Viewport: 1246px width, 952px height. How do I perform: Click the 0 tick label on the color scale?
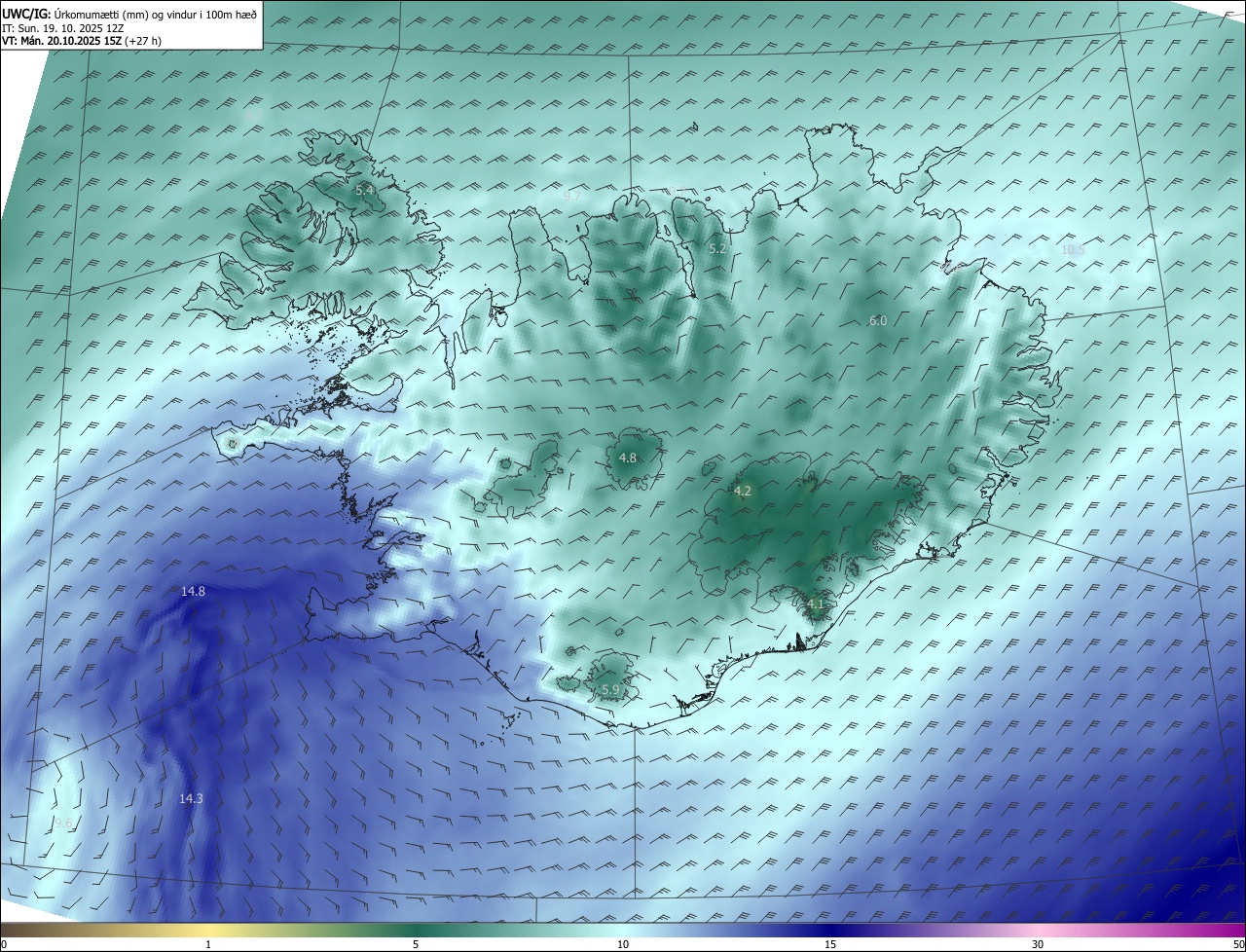tap(4, 944)
